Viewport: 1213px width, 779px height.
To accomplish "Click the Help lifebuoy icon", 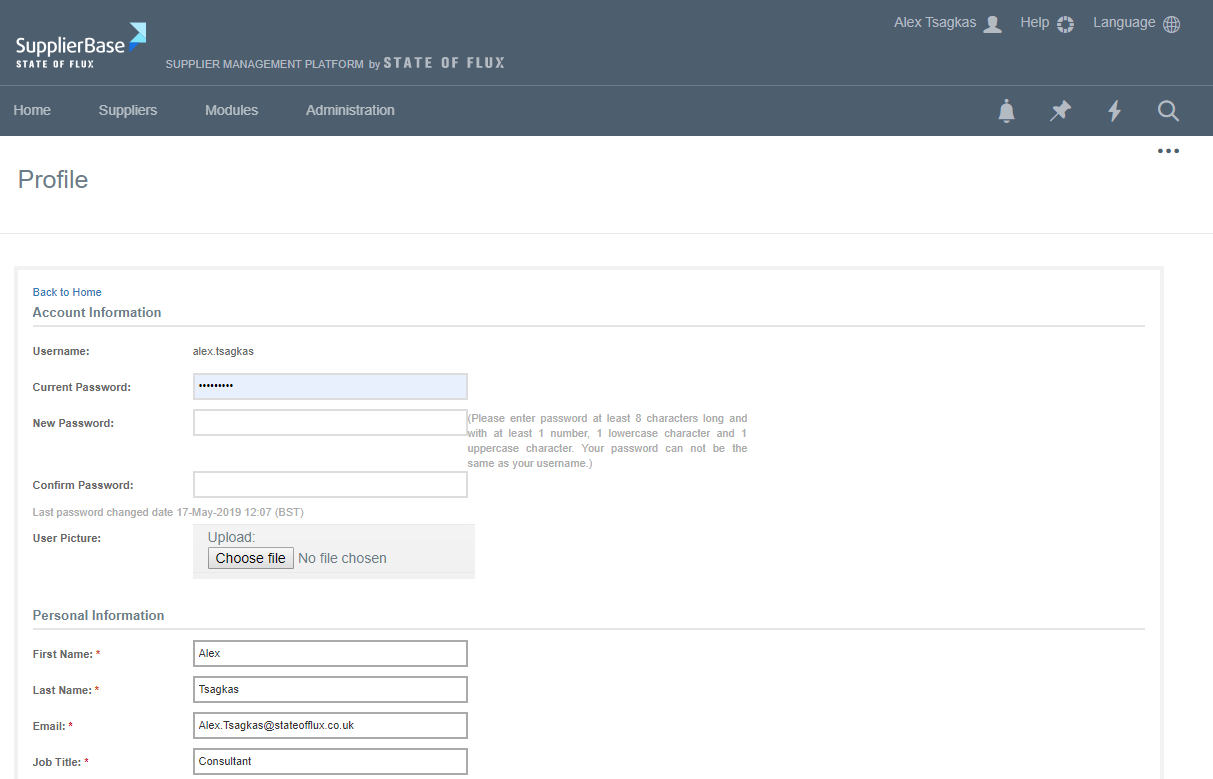I will [1065, 24].
